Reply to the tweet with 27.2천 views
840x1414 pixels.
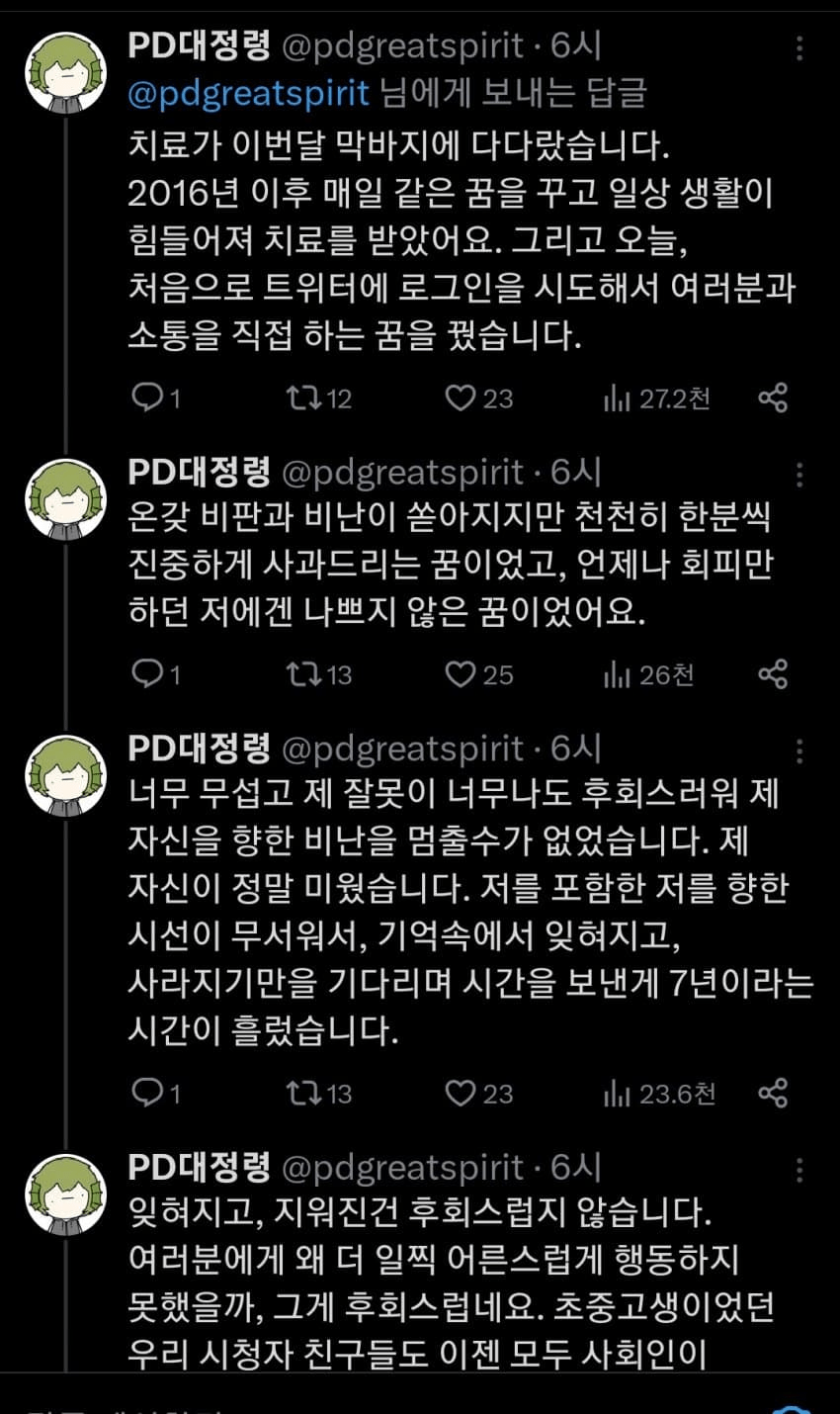point(156,398)
